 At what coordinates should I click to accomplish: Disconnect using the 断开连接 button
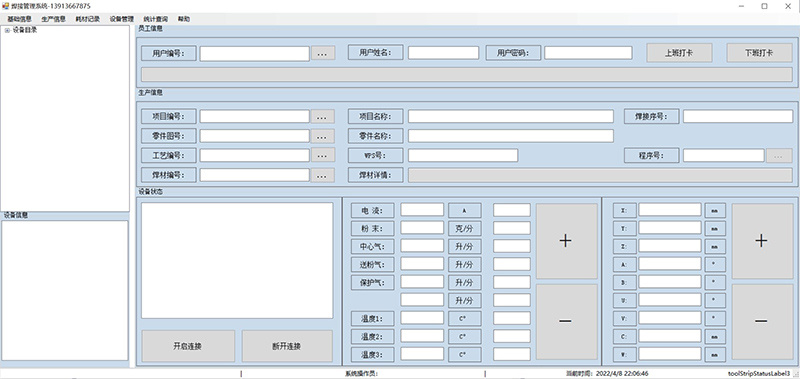pos(287,346)
